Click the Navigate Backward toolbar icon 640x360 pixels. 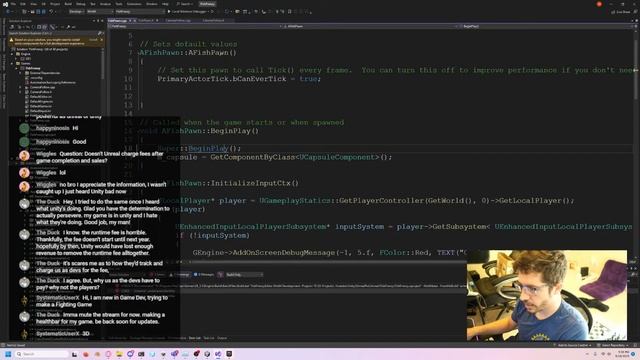(x=8, y=12)
